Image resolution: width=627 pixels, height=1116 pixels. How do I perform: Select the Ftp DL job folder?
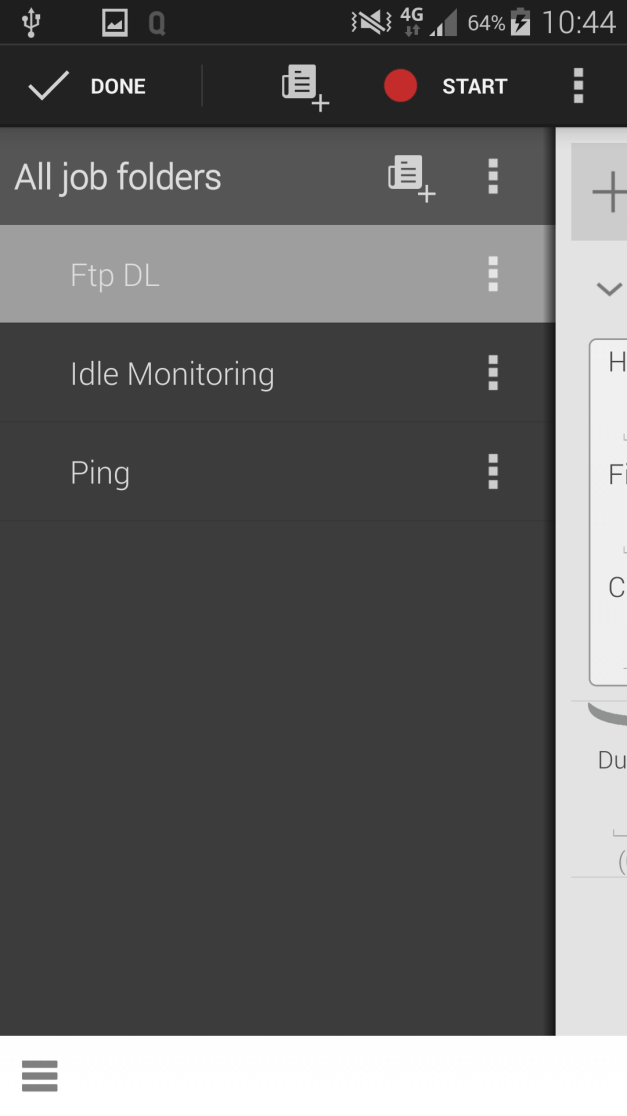(x=277, y=274)
